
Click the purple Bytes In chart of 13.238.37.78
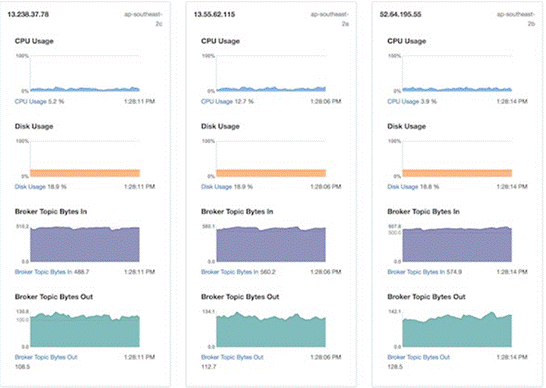click(85, 245)
